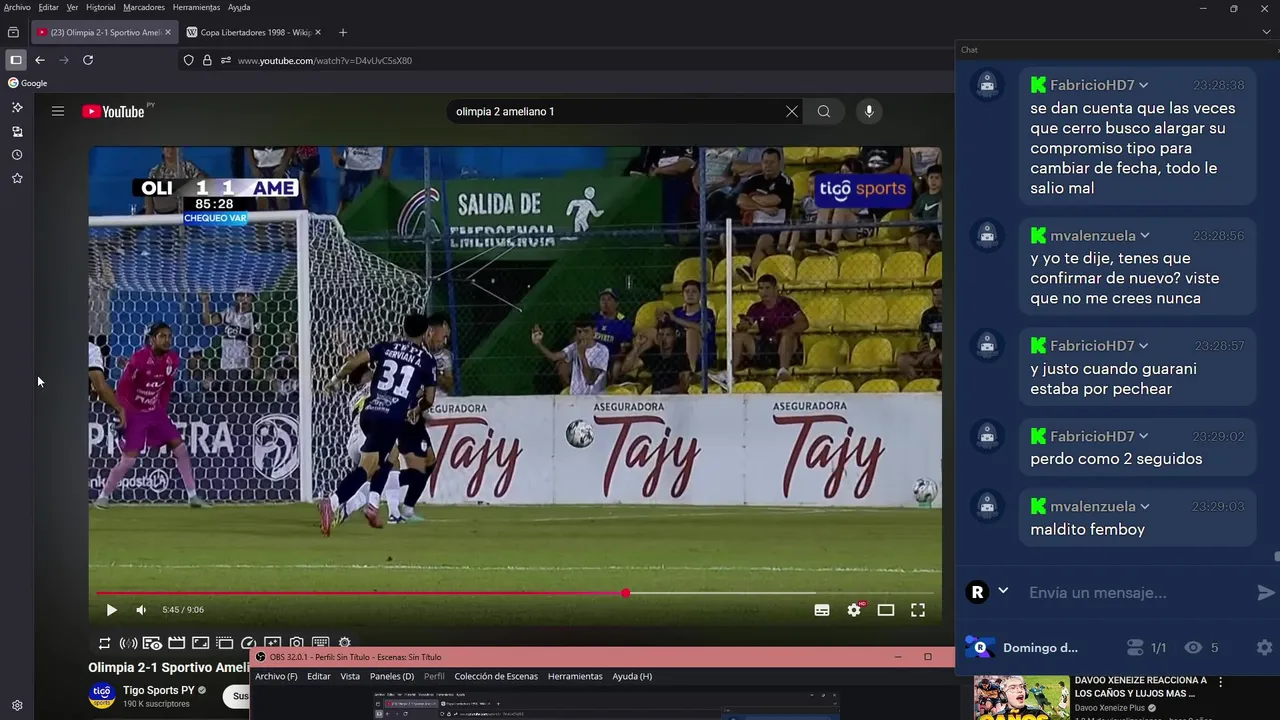1280x720 pixels.
Task: Open a new browser tab
Action: 343,32
